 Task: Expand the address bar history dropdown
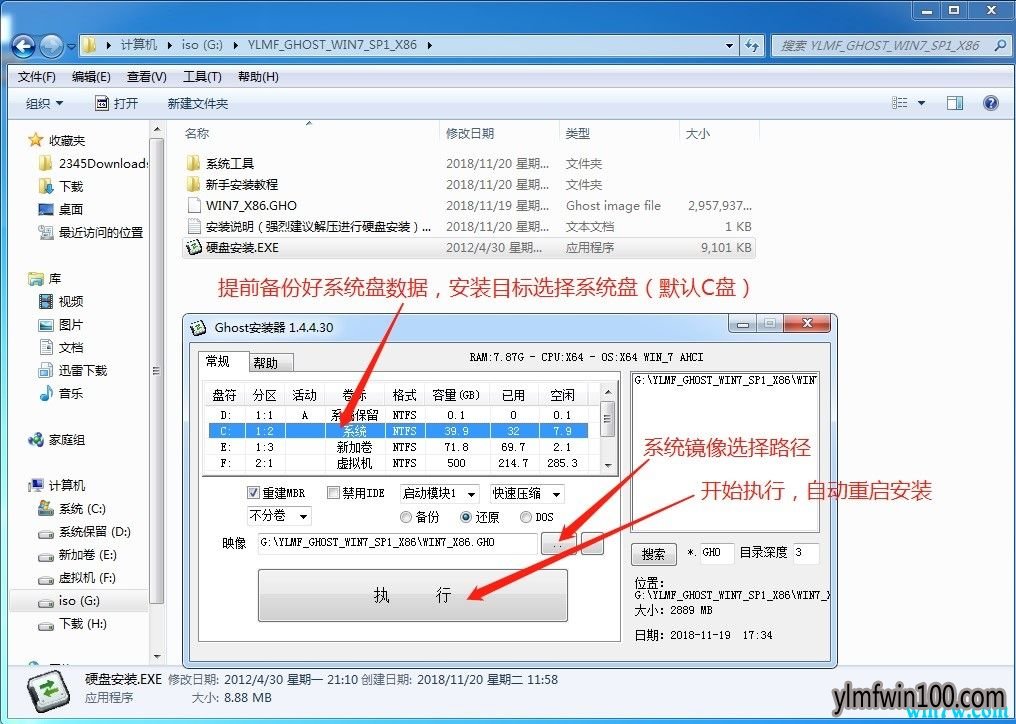click(730, 45)
